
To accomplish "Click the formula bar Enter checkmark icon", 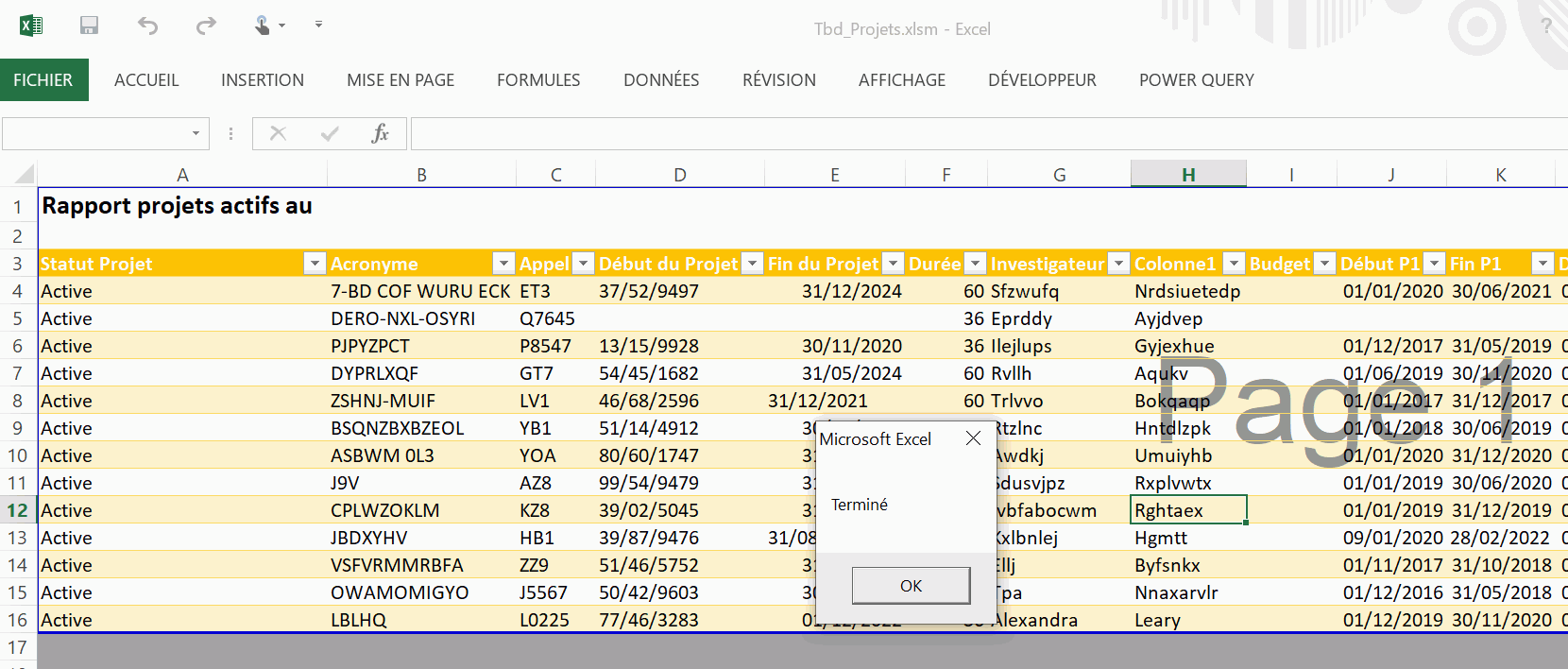I will pyautogui.click(x=330, y=133).
